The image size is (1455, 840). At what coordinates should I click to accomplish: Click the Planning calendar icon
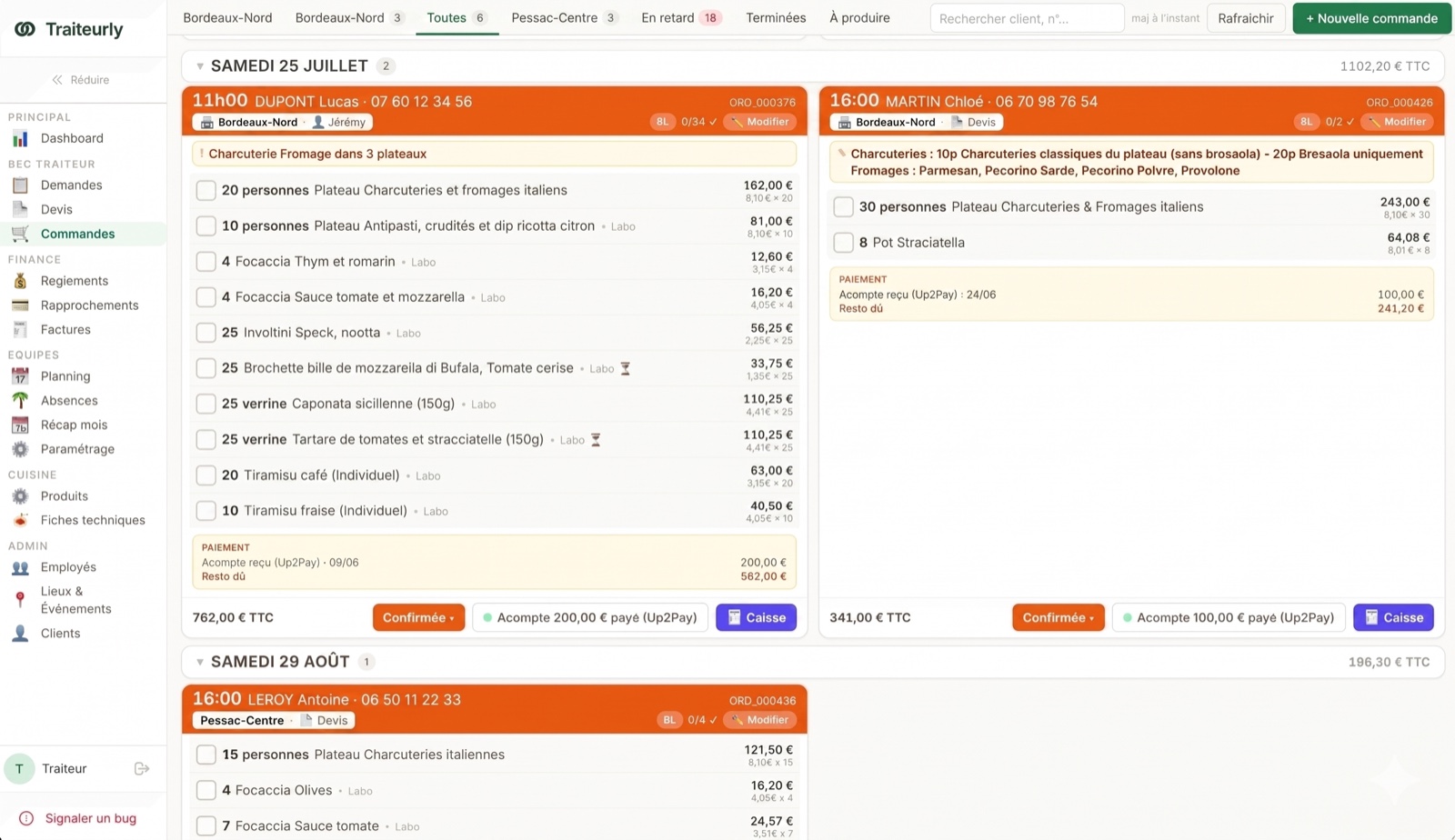[20, 376]
